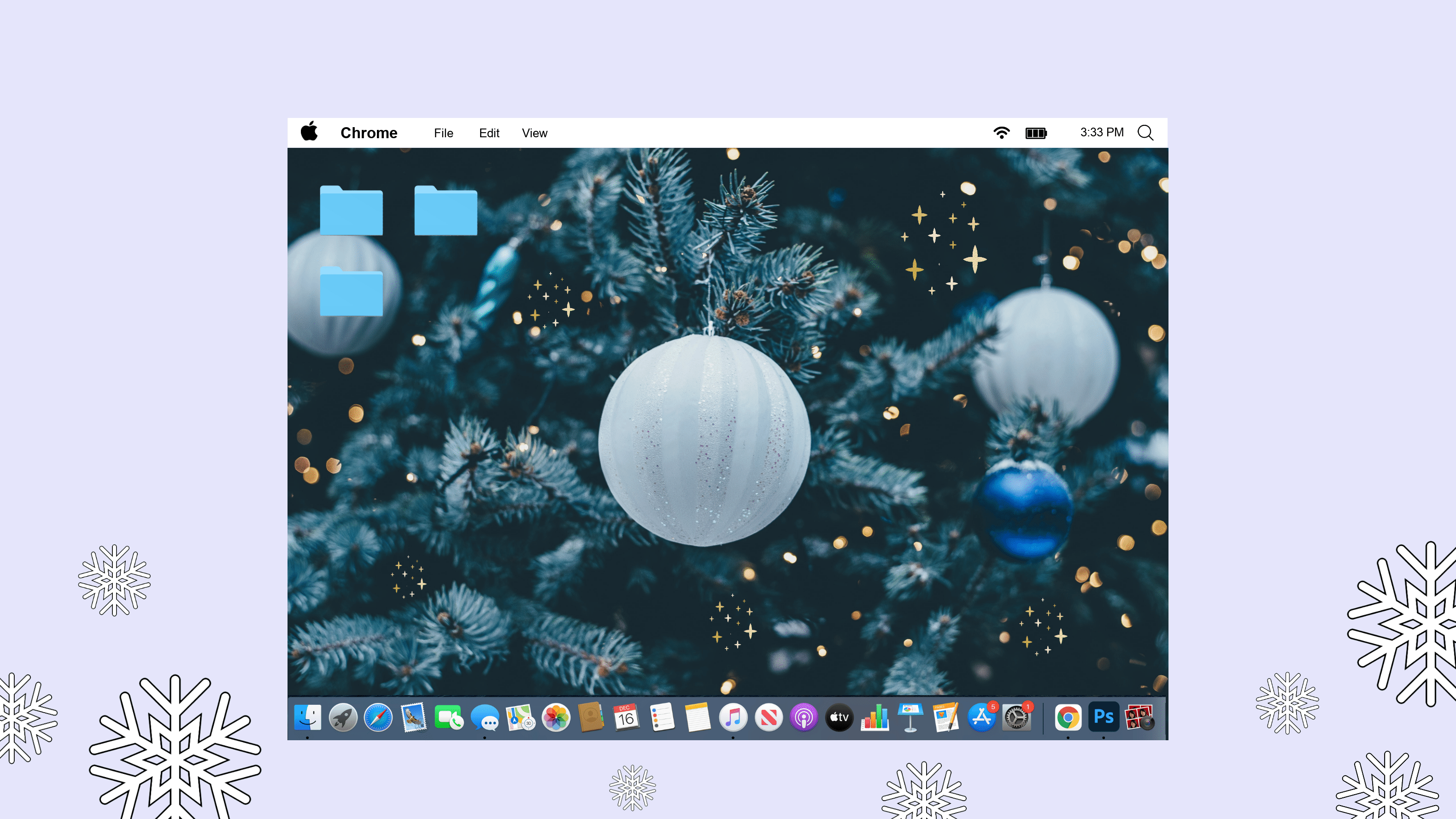Click the WiFi status bar icon

[1001, 132]
